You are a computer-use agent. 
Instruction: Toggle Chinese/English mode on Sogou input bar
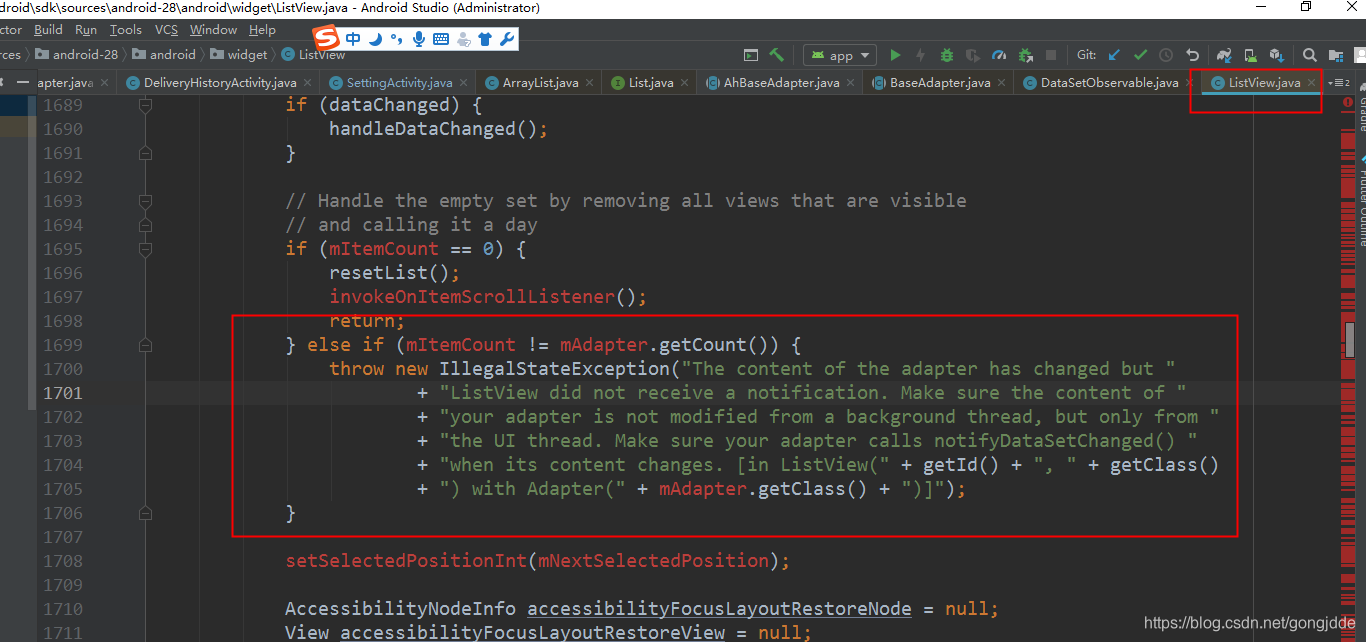(352, 41)
